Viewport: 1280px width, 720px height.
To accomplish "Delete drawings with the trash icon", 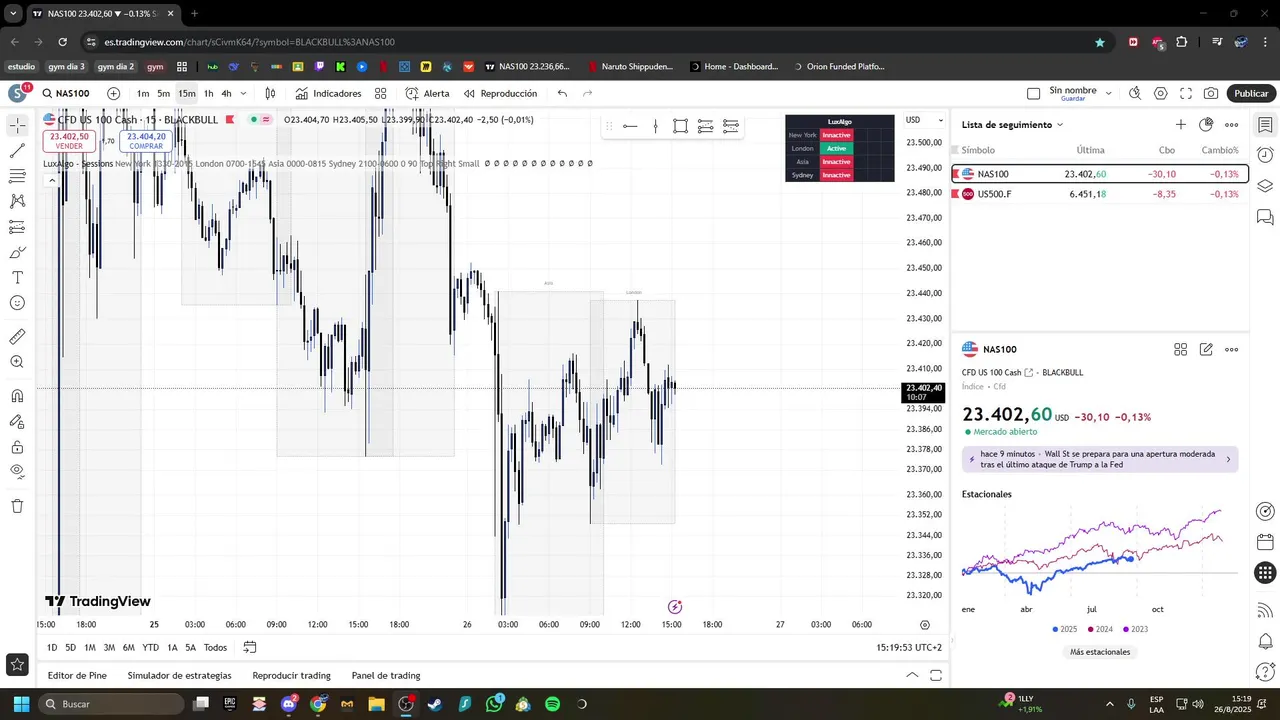I will point(17,506).
